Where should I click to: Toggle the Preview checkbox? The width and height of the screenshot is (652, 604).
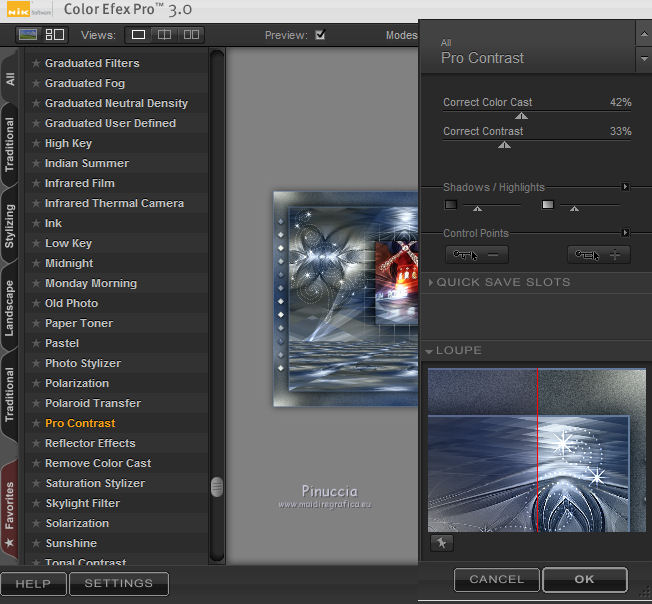tap(320, 35)
